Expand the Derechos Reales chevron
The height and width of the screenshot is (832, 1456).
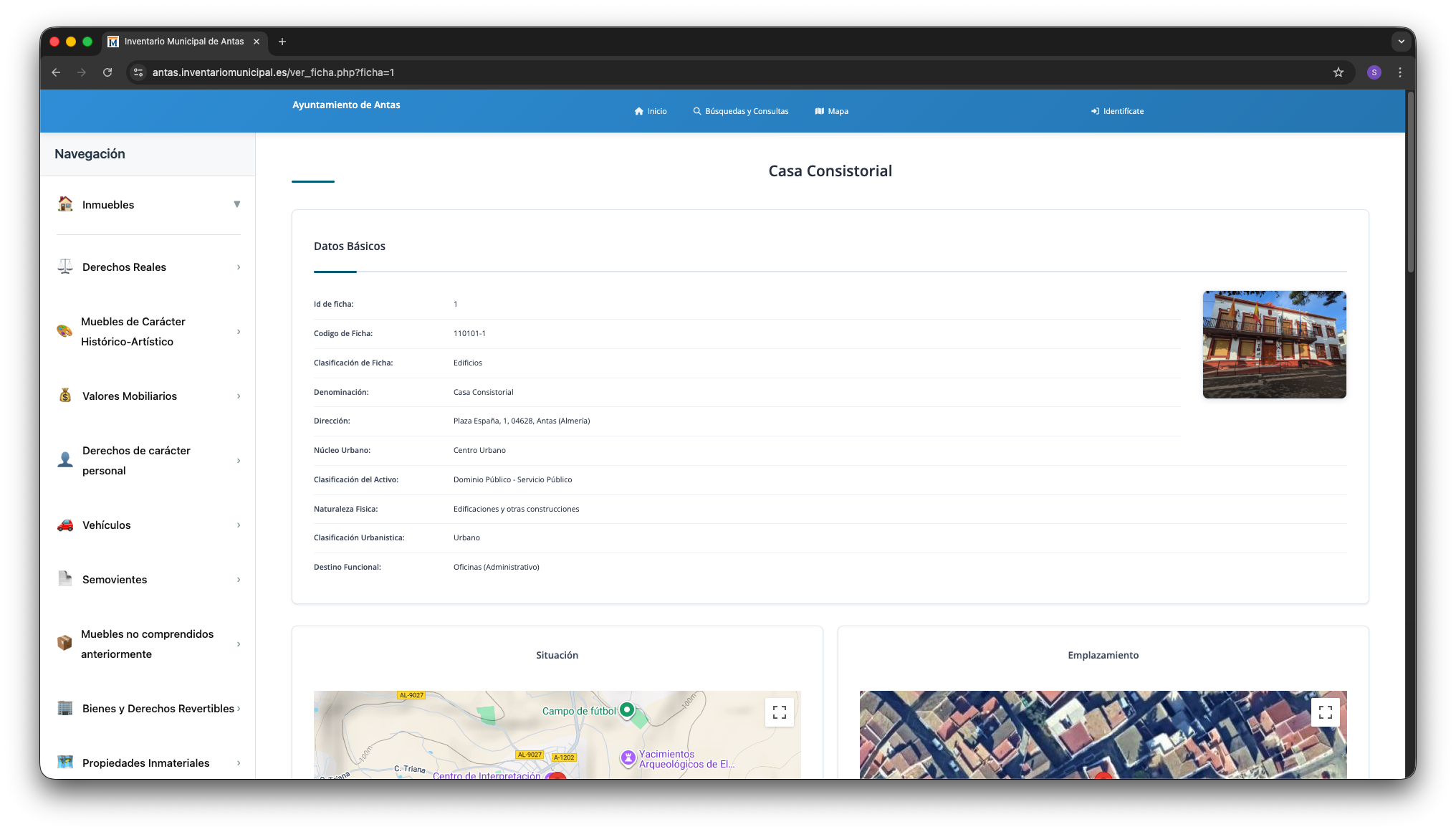click(x=238, y=267)
